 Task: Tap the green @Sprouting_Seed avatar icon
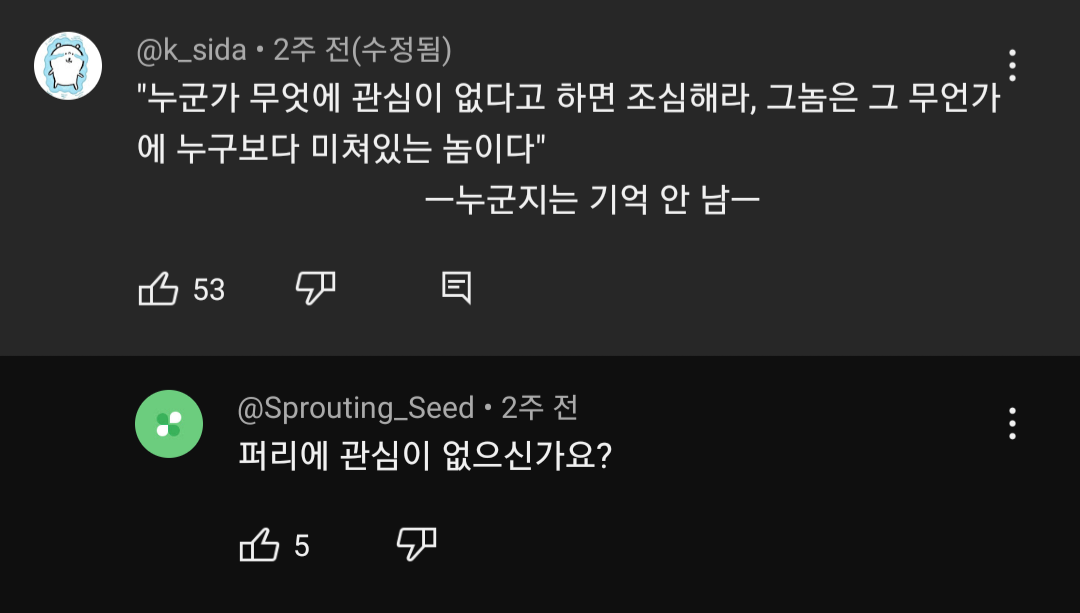(169, 424)
